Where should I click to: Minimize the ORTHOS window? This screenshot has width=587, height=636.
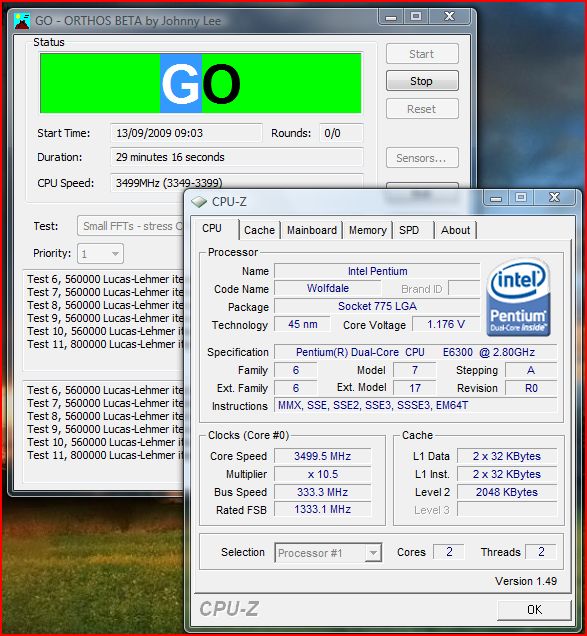pos(391,17)
